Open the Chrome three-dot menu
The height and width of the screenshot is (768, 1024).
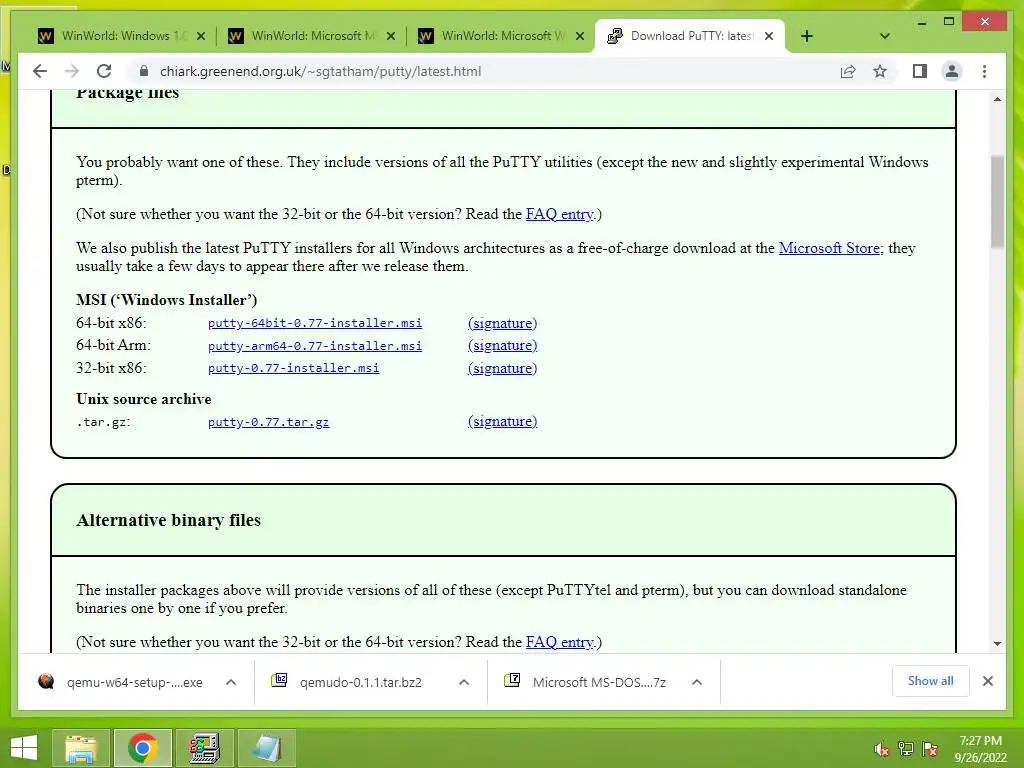[984, 71]
